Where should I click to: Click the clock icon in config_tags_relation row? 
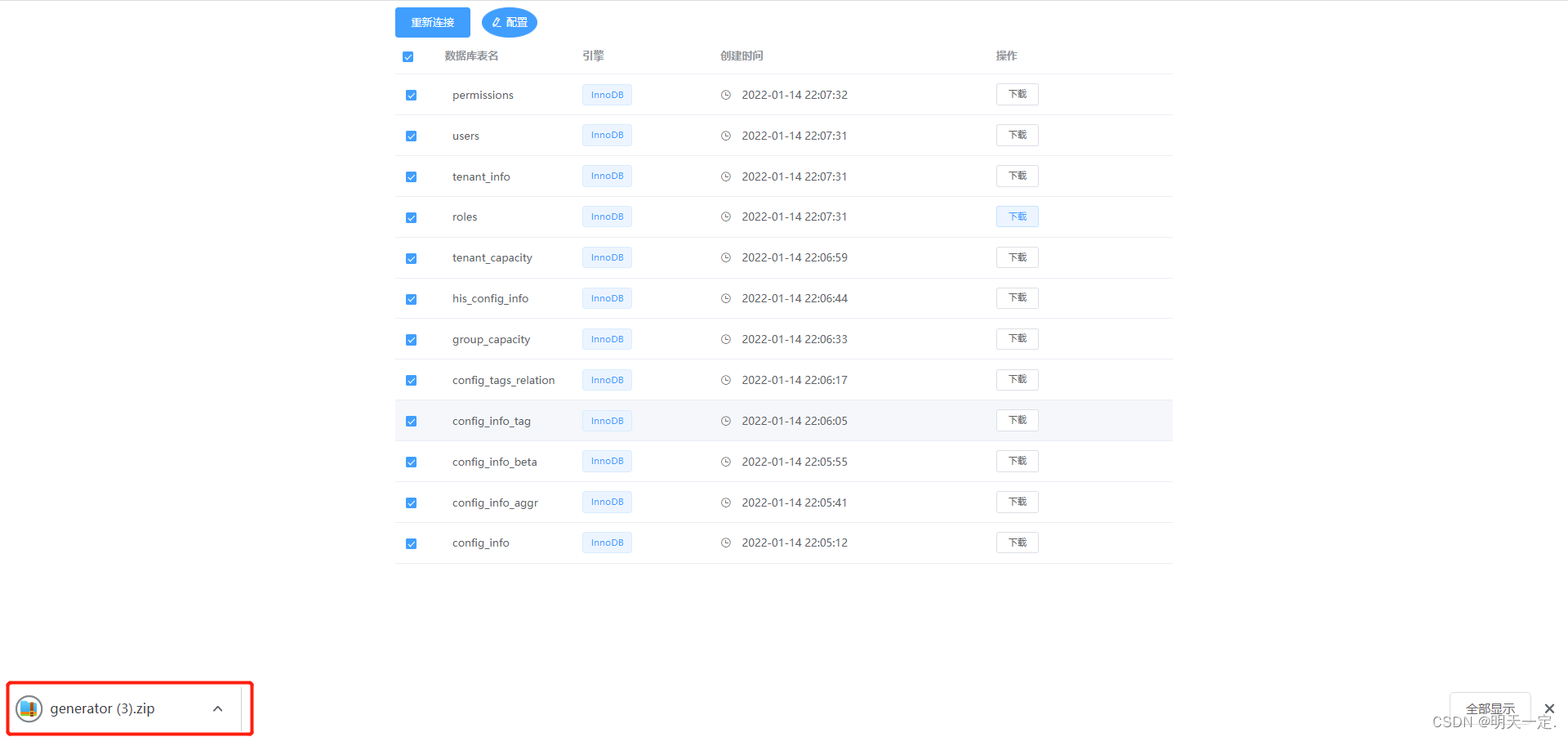[x=725, y=380]
